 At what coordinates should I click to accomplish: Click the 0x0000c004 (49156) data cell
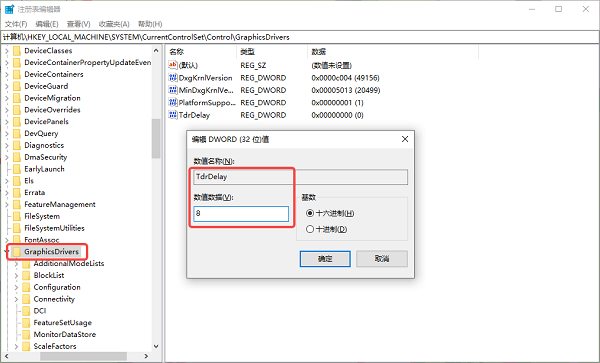[x=346, y=78]
